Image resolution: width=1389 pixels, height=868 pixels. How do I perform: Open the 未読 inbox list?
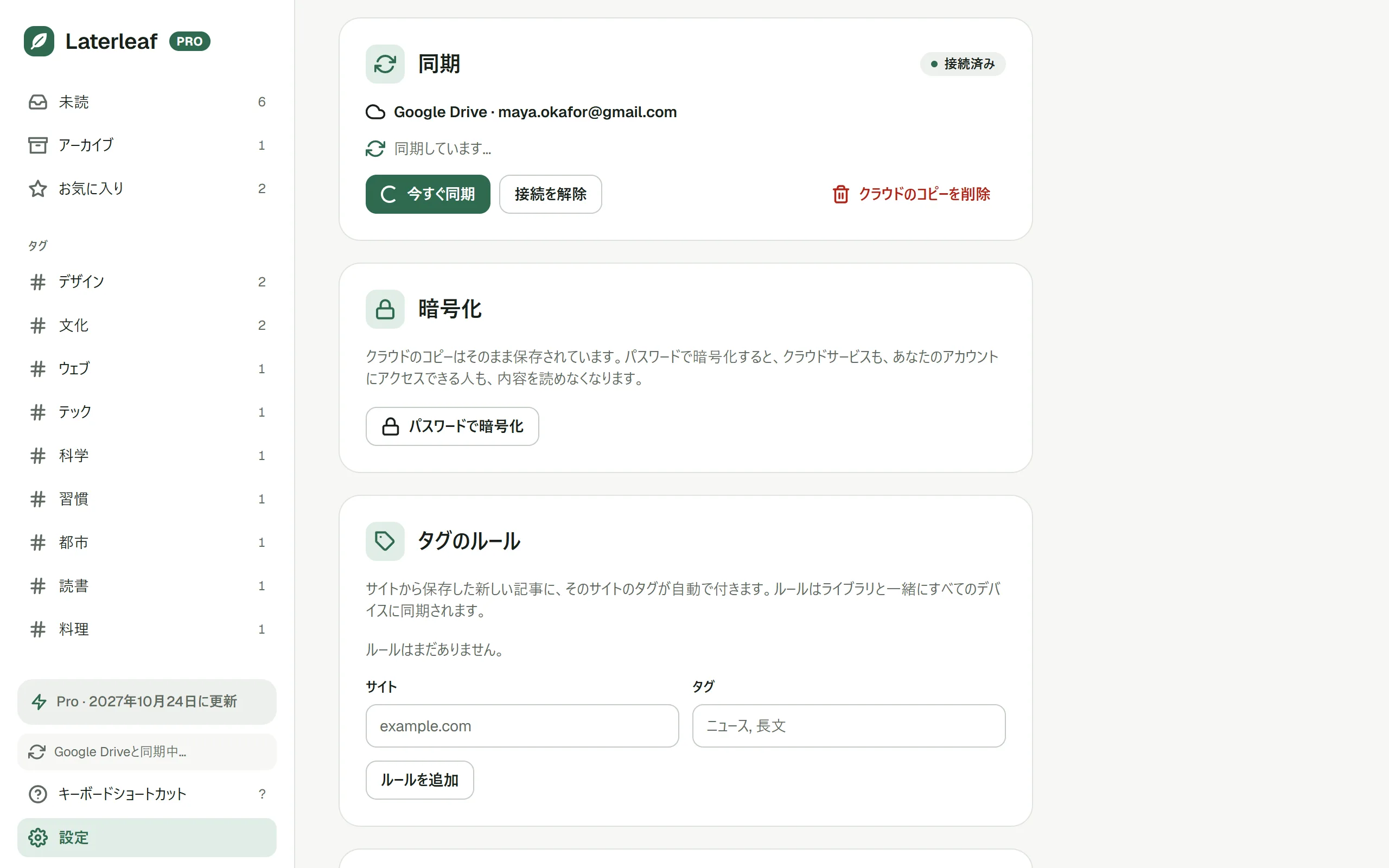(x=147, y=102)
